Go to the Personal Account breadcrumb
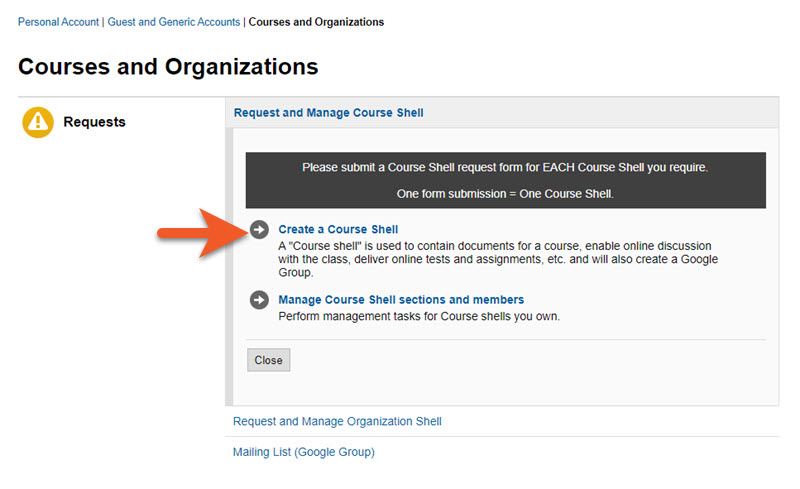The width and height of the screenshot is (800, 489). pyautogui.click(x=58, y=22)
